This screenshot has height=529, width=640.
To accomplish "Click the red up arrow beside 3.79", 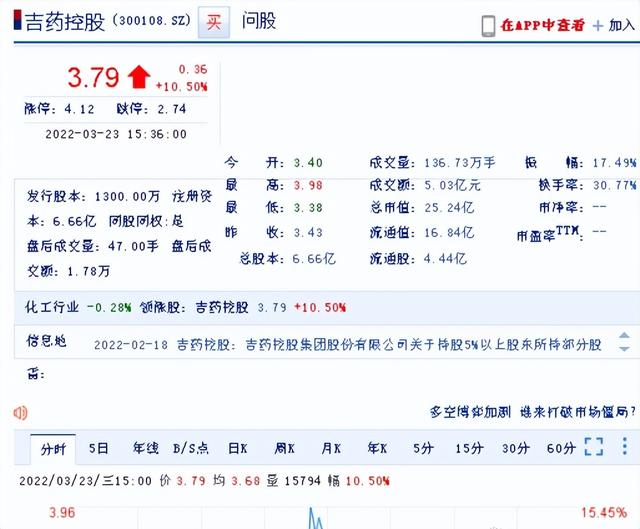I will pos(139,77).
